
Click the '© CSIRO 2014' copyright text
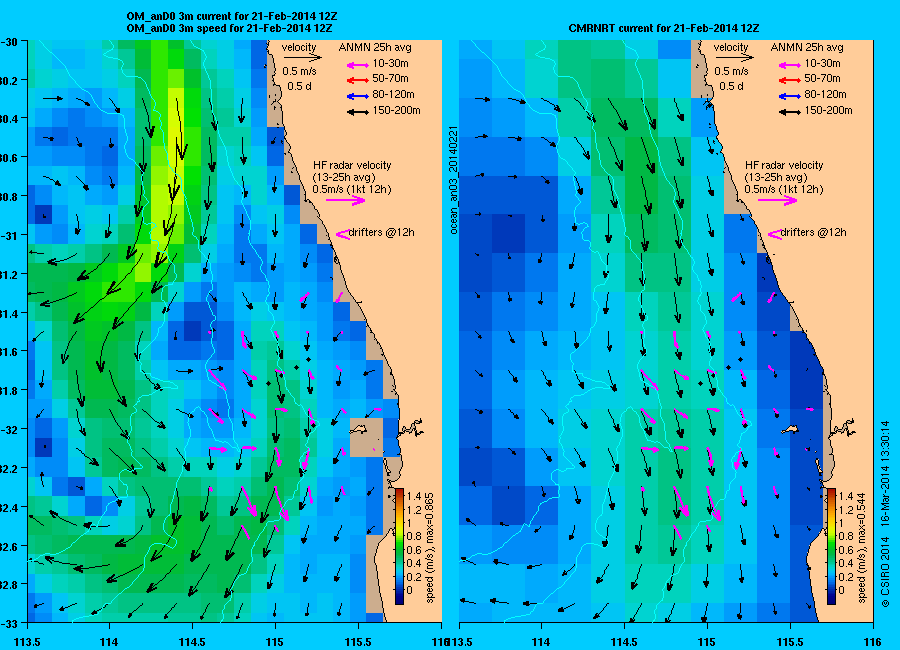pos(885,572)
